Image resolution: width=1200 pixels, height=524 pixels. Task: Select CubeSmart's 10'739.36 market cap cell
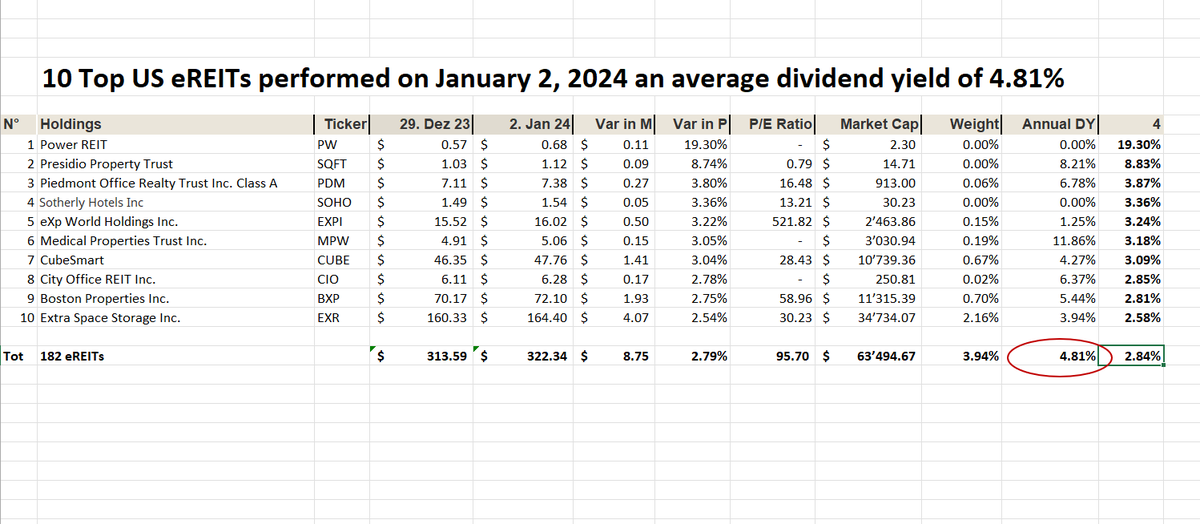(x=870, y=260)
